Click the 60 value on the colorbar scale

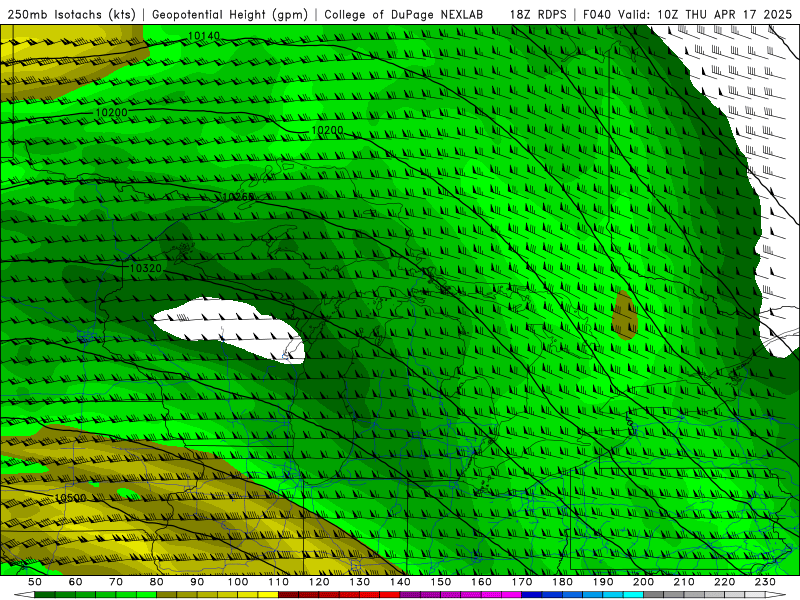click(76, 582)
